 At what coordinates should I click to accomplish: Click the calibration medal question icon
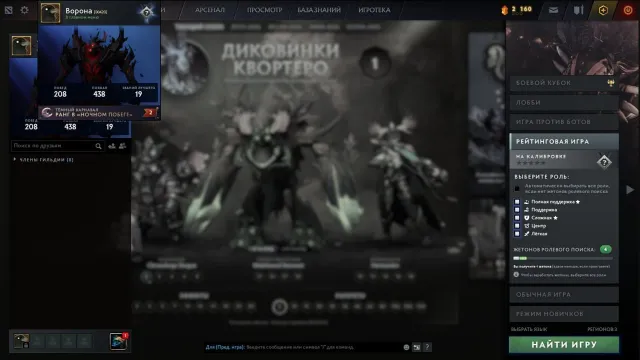pyautogui.click(x=604, y=162)
